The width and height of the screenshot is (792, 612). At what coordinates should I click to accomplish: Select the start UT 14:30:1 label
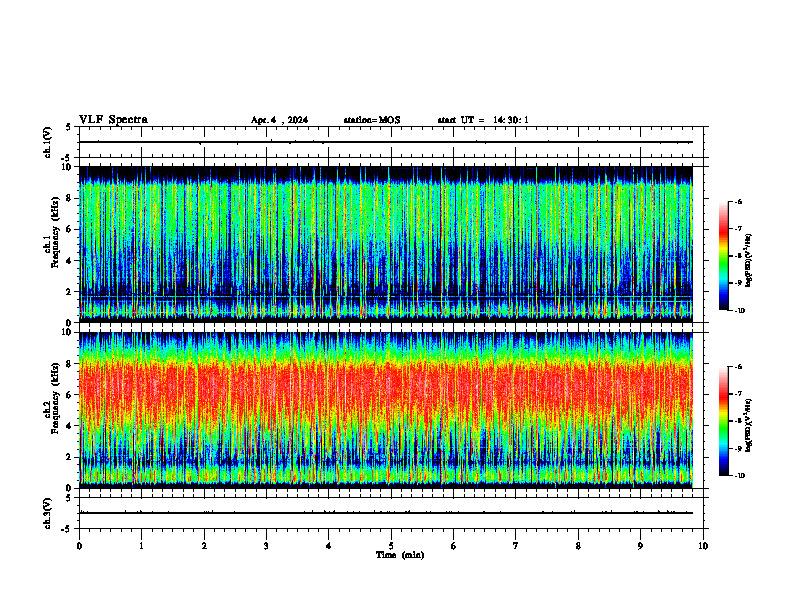click(x=483, y=120)
